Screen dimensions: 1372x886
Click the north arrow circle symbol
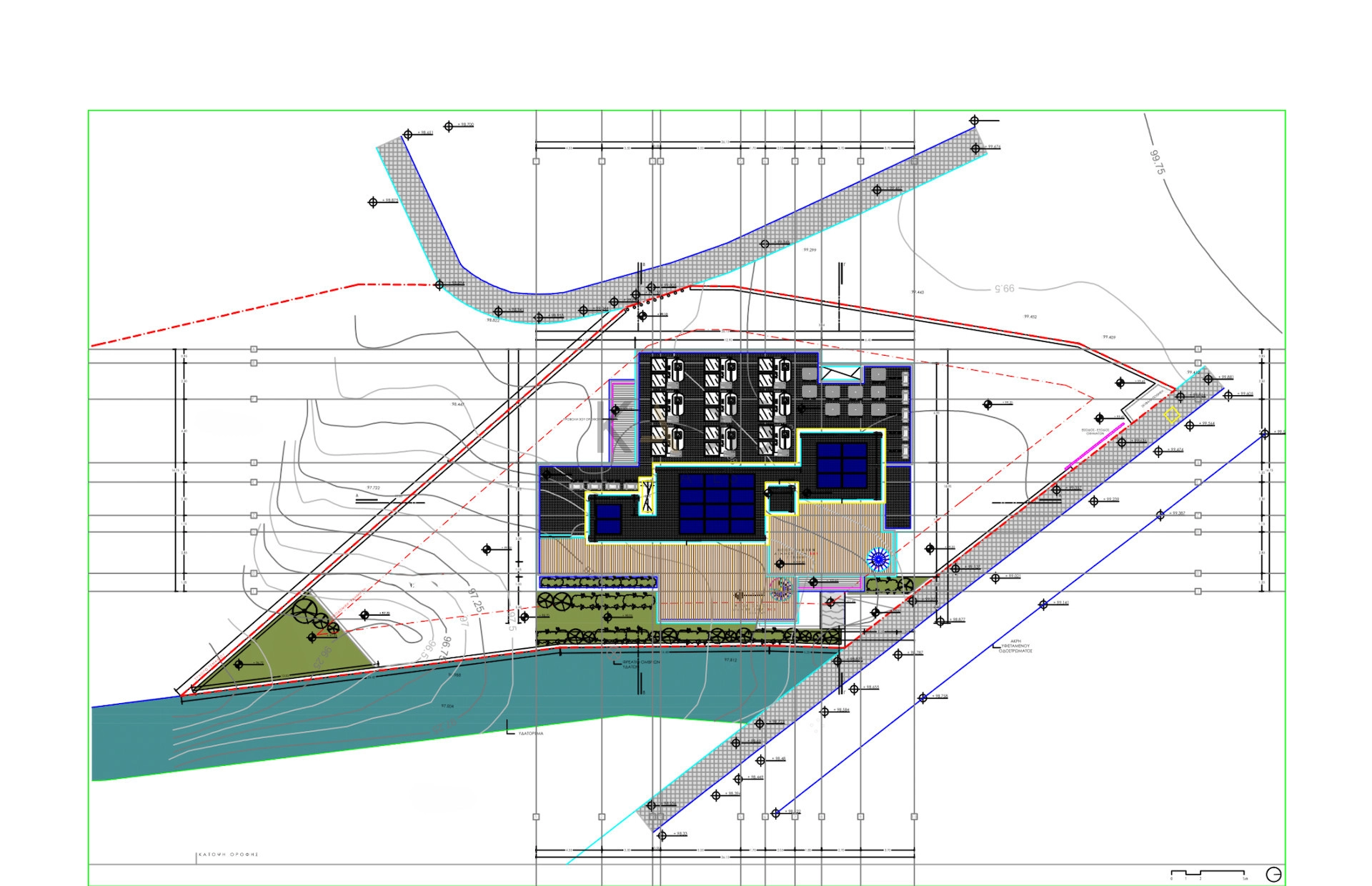pyautogui.click(x=1273, y=874)
